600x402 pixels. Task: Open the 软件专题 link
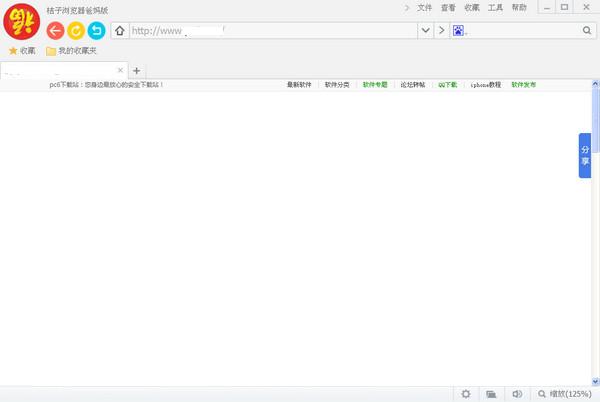pos(375,85)
